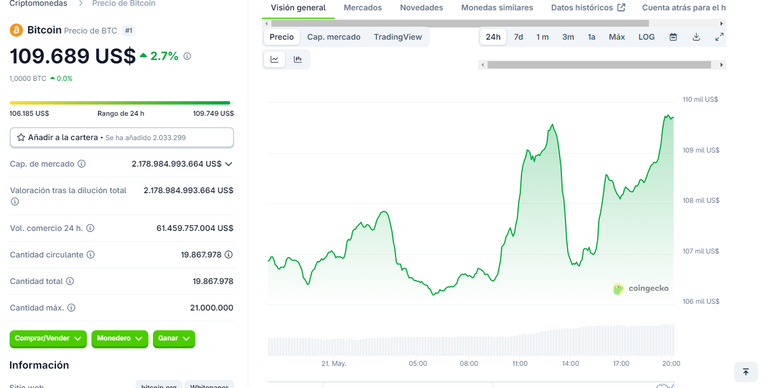Download chart data icon
Screen dimensions: 768x388
point(696,37)
